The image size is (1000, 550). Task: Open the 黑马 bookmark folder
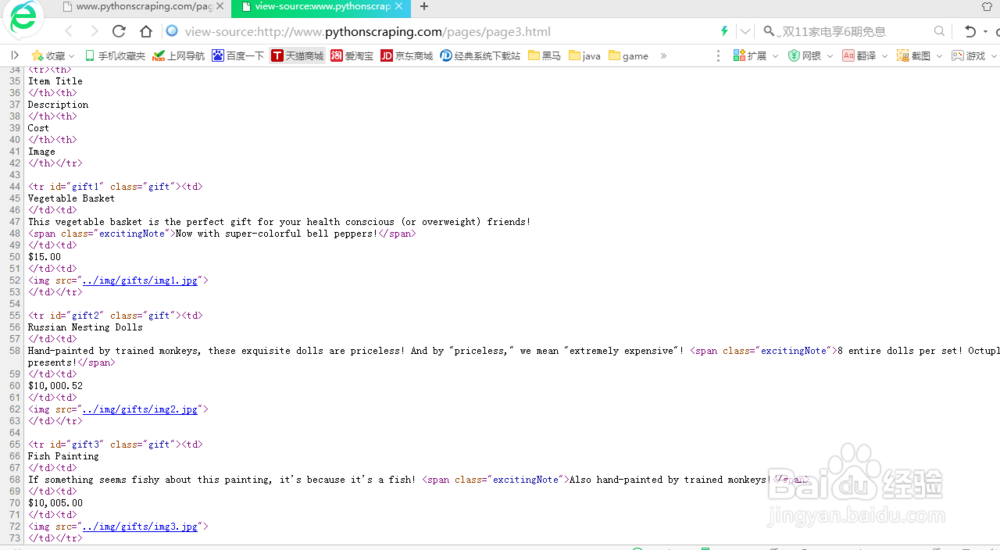point(545,56)
